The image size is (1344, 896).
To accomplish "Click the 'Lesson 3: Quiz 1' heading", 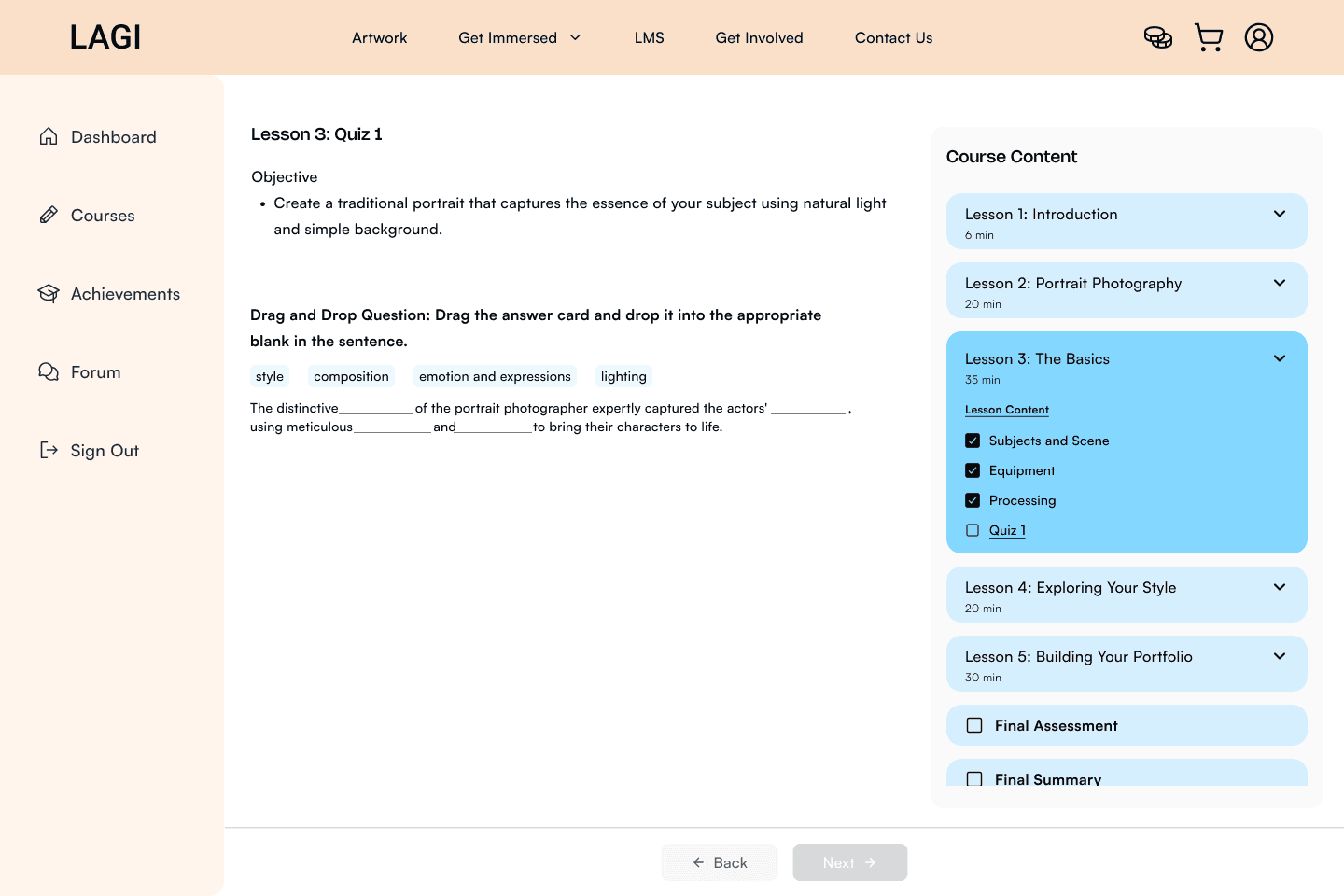I will click(316, 134).
